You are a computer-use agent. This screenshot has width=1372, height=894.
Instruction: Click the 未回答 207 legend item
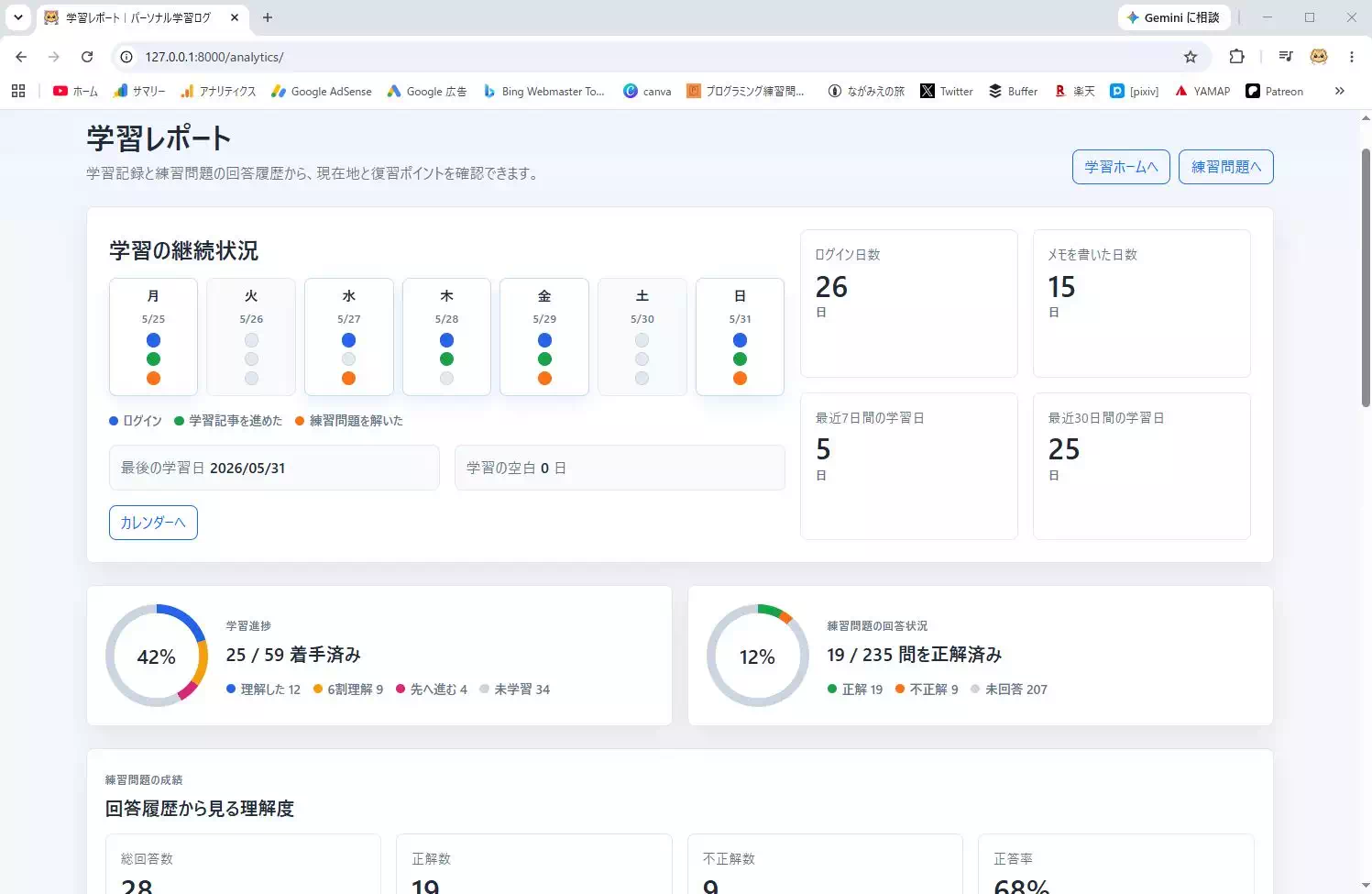[1009, 690]
